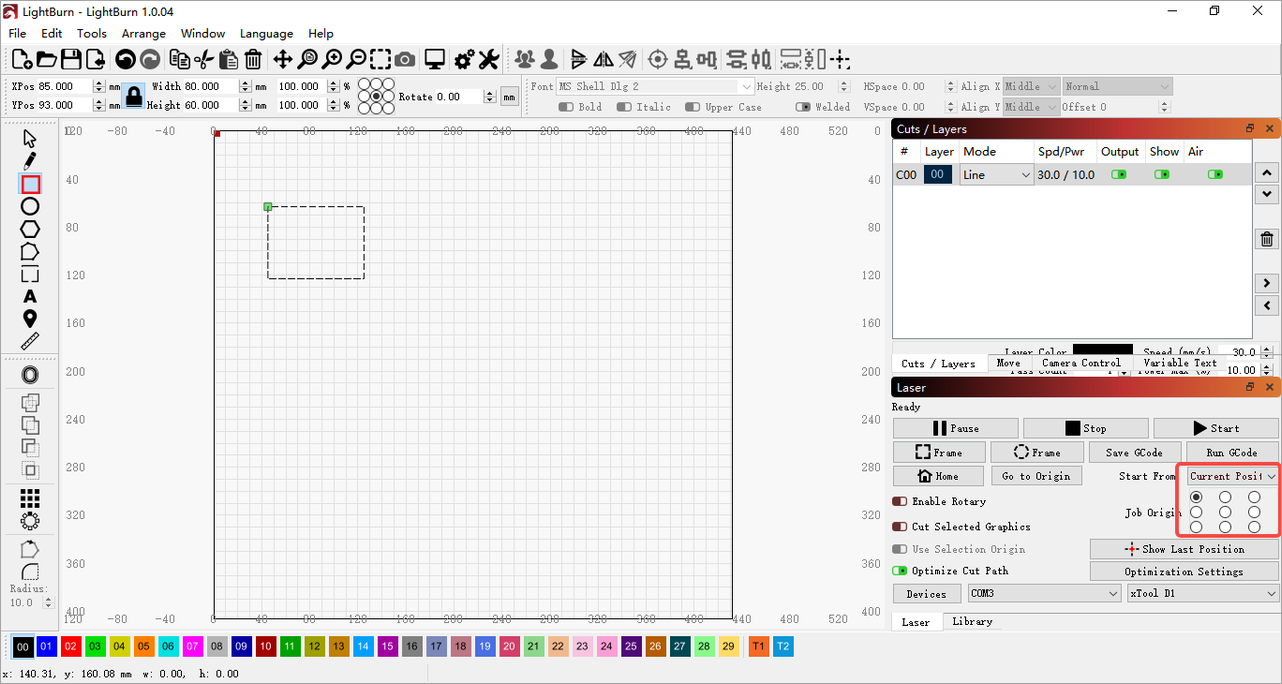The width and height of the screenshot is (1282, 684).
Task: Click the Undo arrow icon
Action: pos(125,60)
